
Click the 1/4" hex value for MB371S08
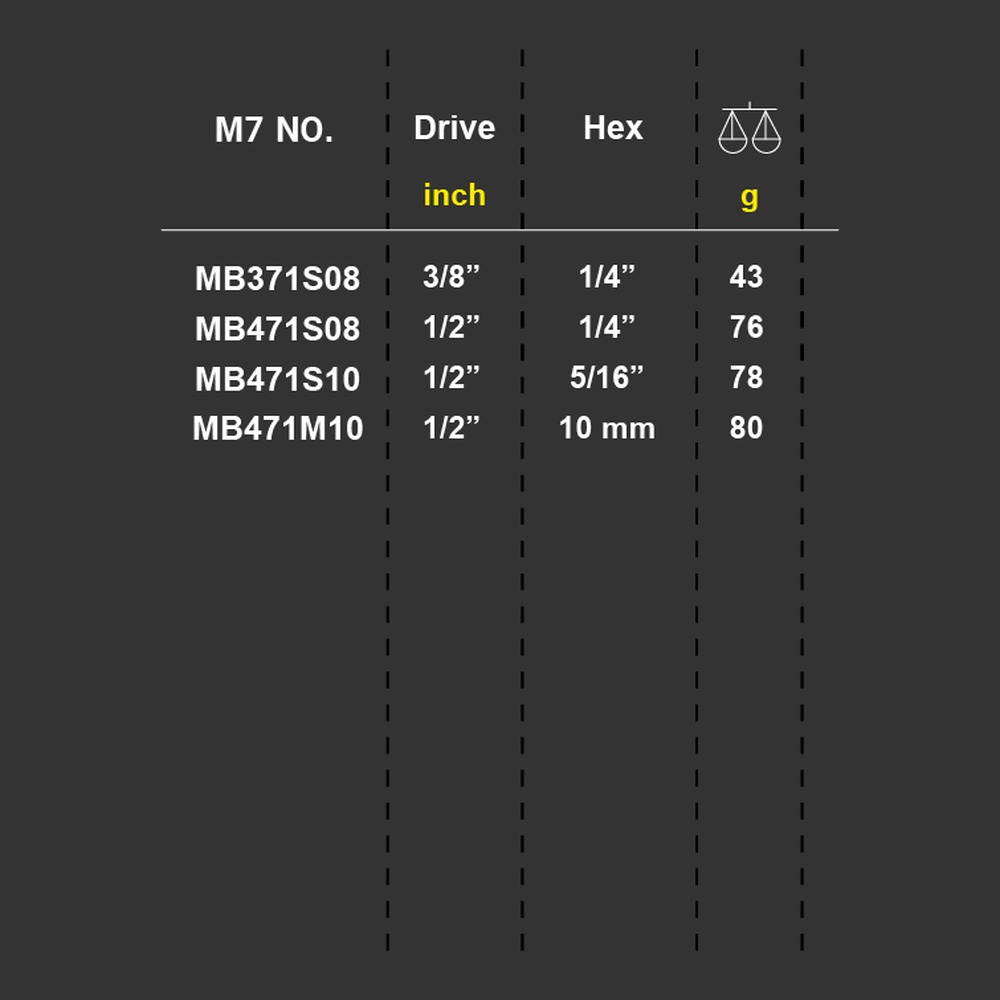607,277
